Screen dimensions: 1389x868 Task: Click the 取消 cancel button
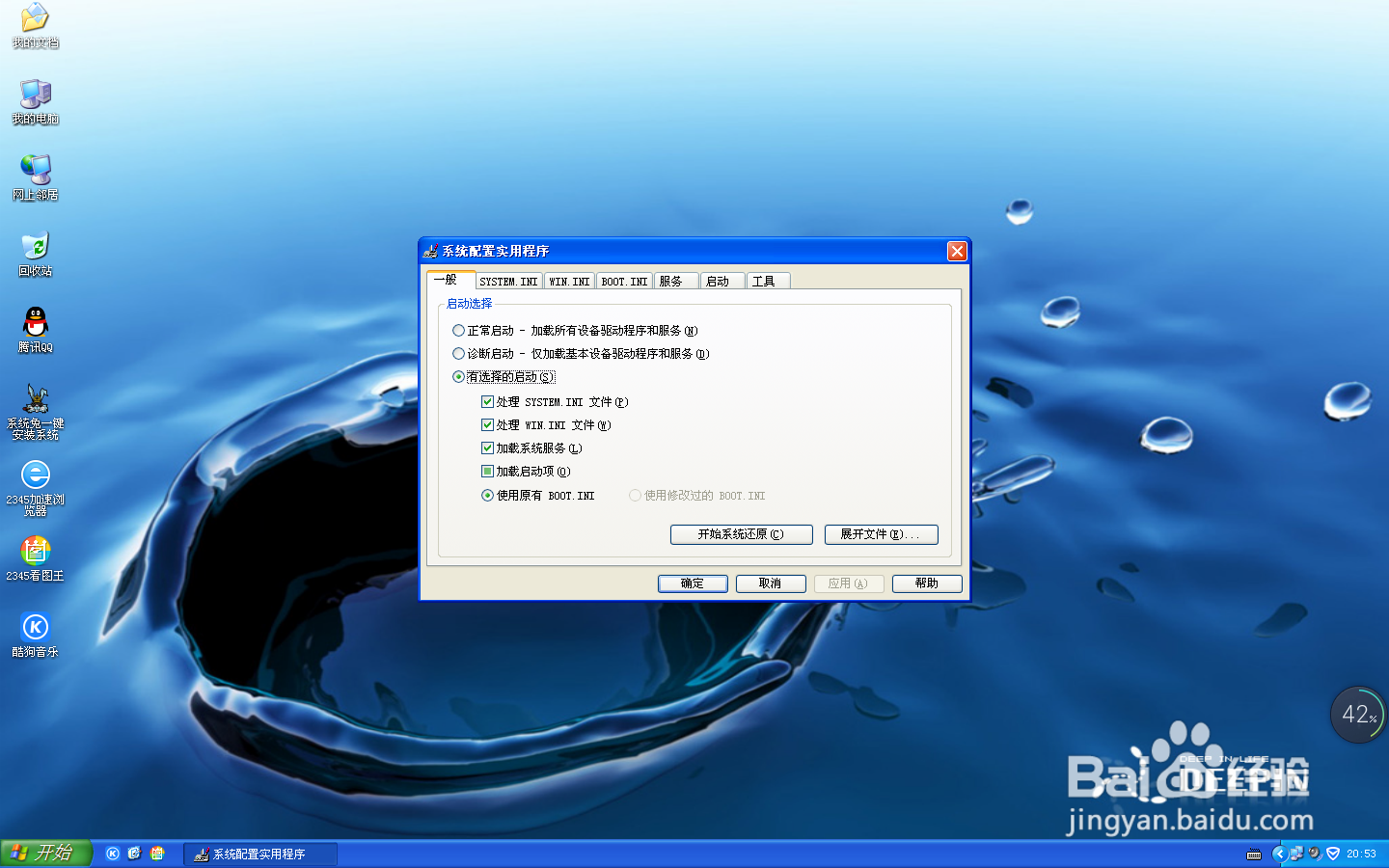click(x=771, y=583)
